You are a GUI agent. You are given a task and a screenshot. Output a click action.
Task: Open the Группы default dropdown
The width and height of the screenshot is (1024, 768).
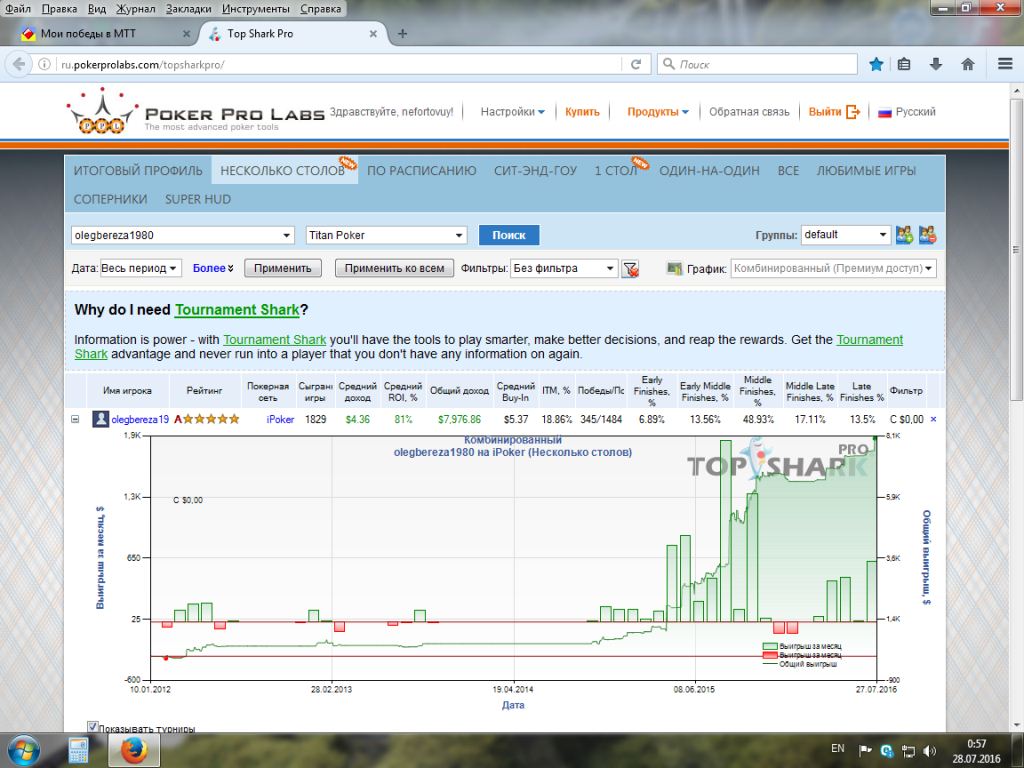[x=846, y=234]
